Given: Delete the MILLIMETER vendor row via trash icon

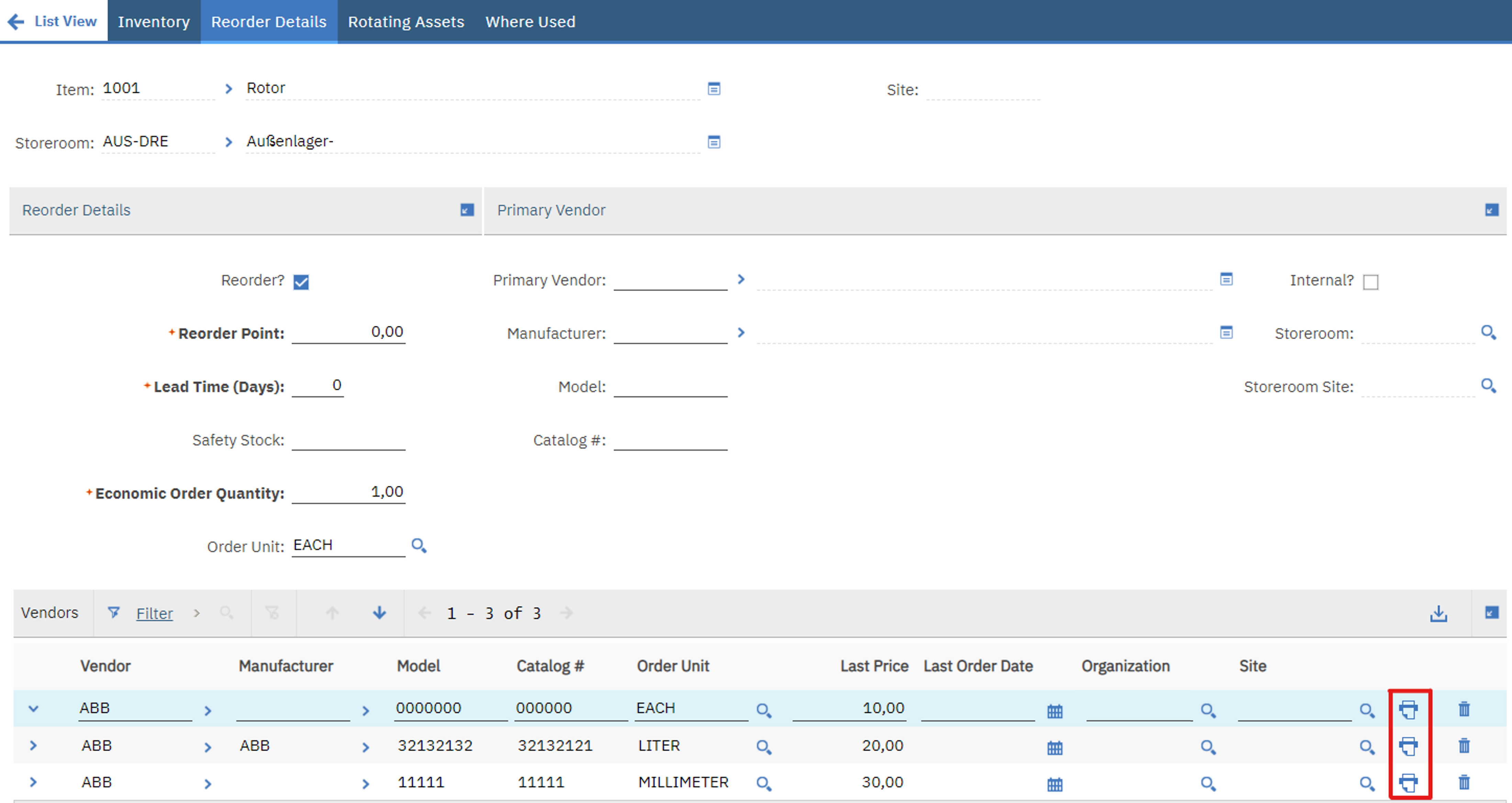Looking at the screenshot, I should pos(1464,782).
